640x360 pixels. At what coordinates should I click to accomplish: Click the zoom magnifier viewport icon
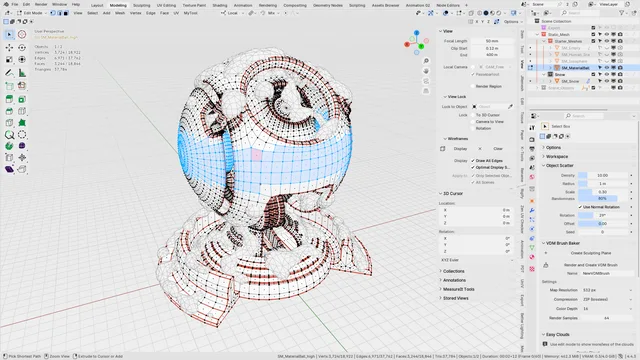point(426,61)
